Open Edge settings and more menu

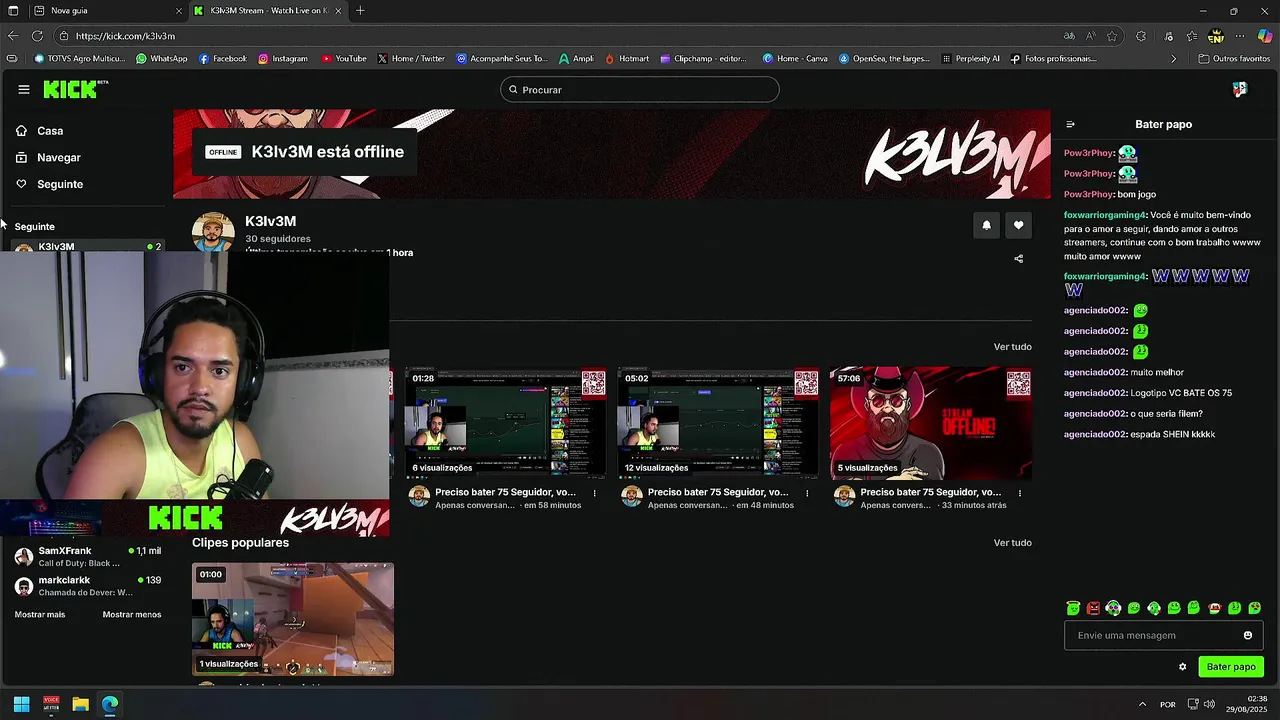[1240, 36]
